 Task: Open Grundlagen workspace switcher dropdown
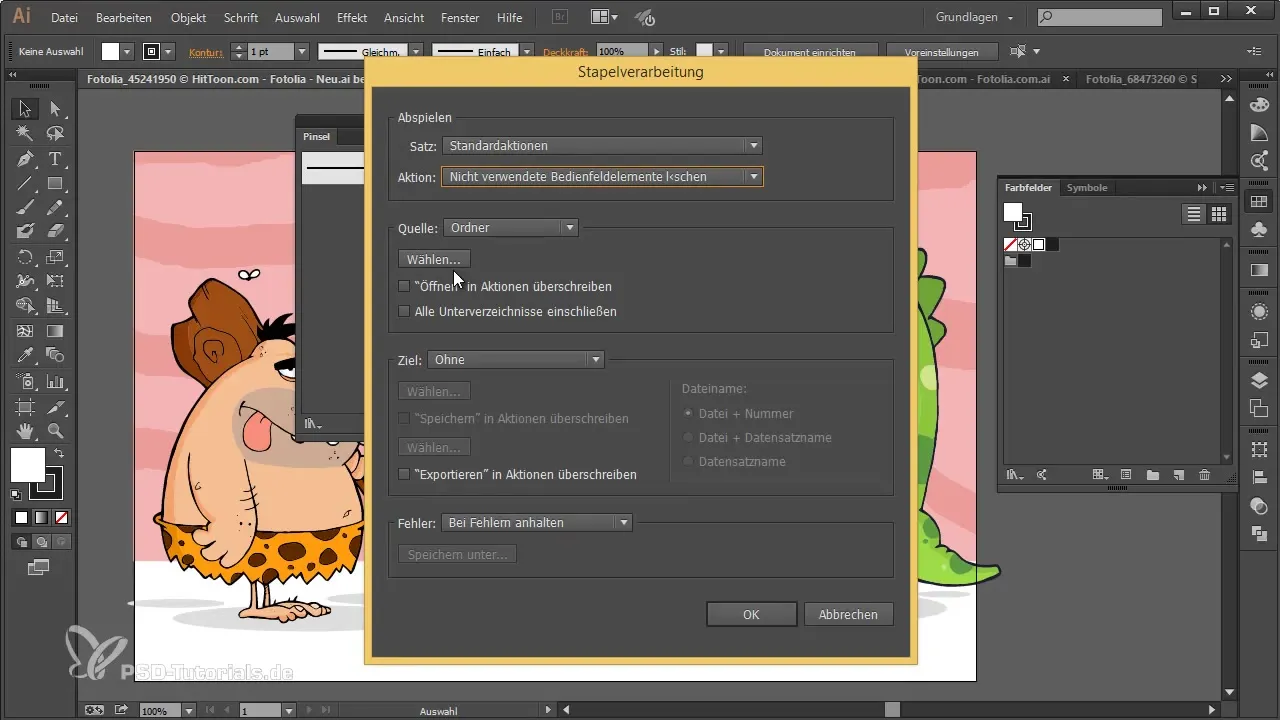[975, 18]
